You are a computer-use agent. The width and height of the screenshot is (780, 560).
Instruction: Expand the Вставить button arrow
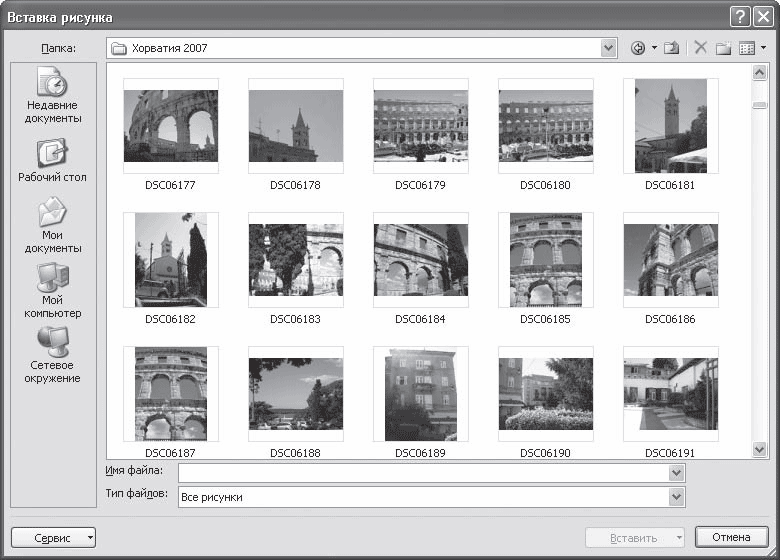pos(679,538)
